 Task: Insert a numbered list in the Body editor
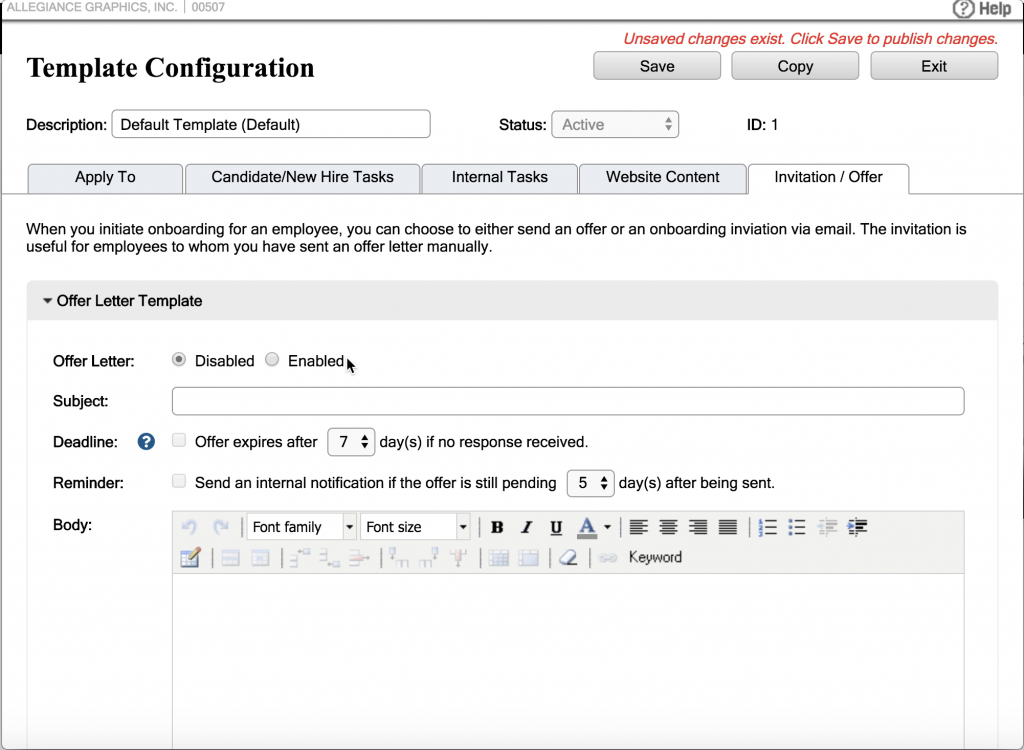tap(766, 526)
